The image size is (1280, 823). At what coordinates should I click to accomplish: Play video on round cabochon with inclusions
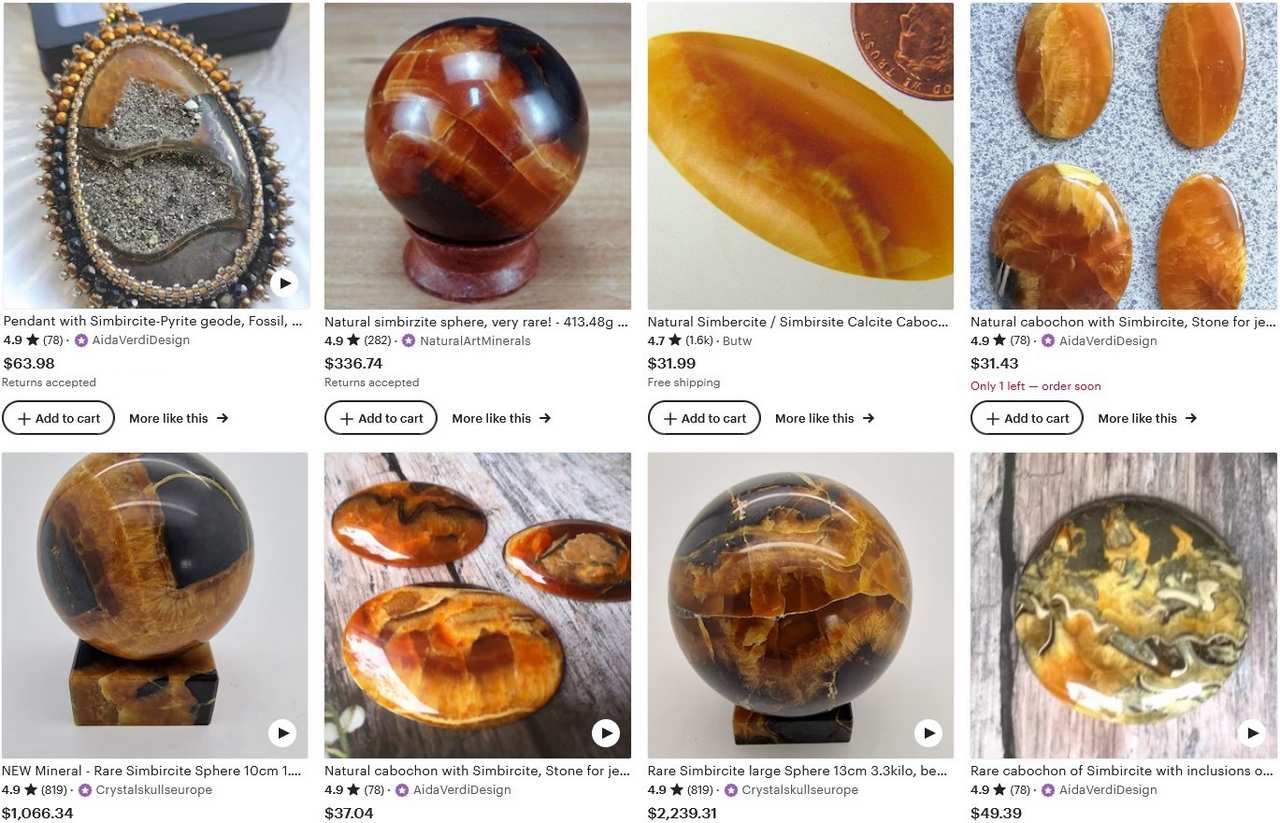coord(1251,733)
